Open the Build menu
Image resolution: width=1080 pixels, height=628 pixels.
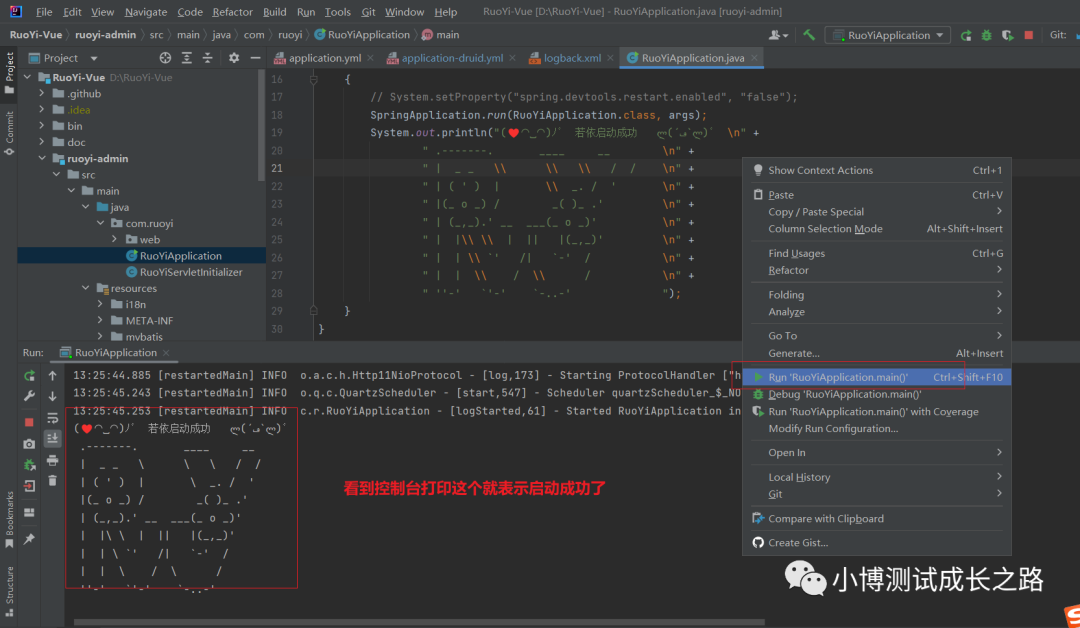click(274, 12)
